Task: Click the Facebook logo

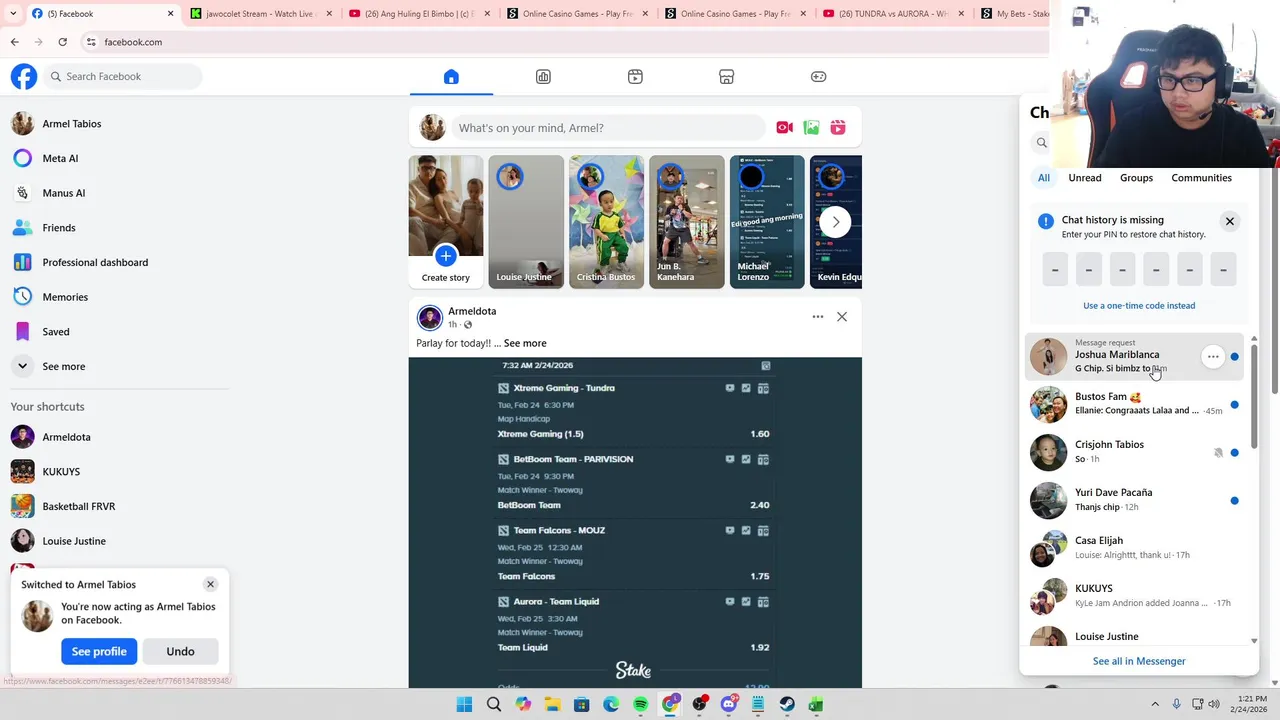Action: [24, 76]
